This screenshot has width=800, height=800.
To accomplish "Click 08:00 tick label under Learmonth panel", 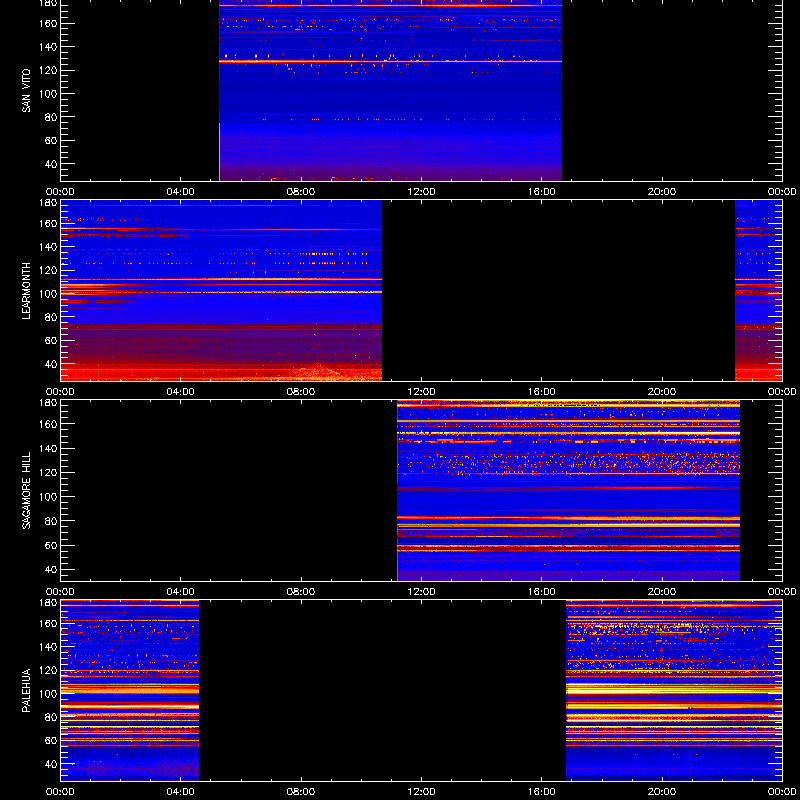I will [301, 392].
